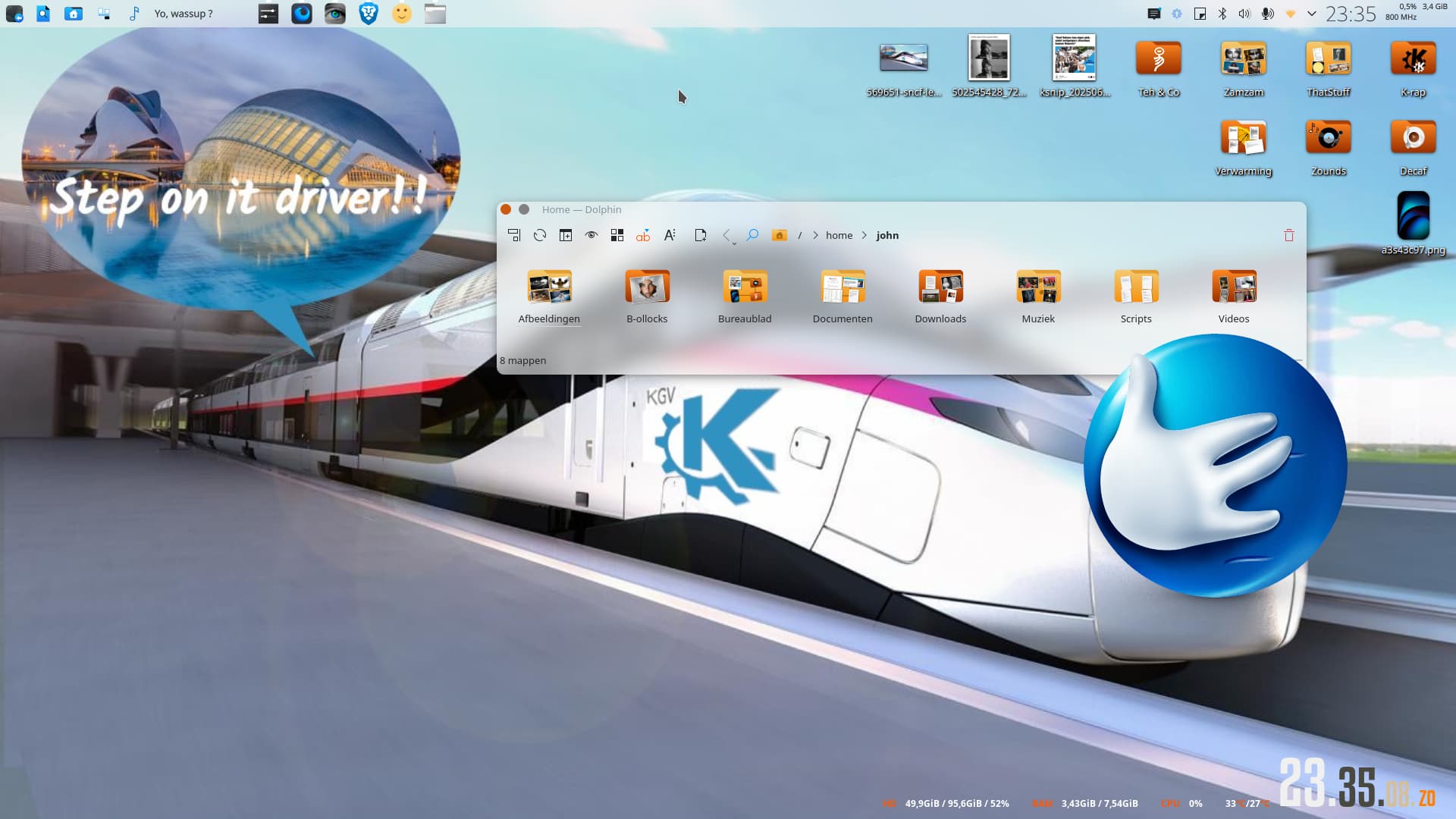Select the Decaf desktop folder
This screenshot has width=1456, height=819.
click(x=1414, y=147)
